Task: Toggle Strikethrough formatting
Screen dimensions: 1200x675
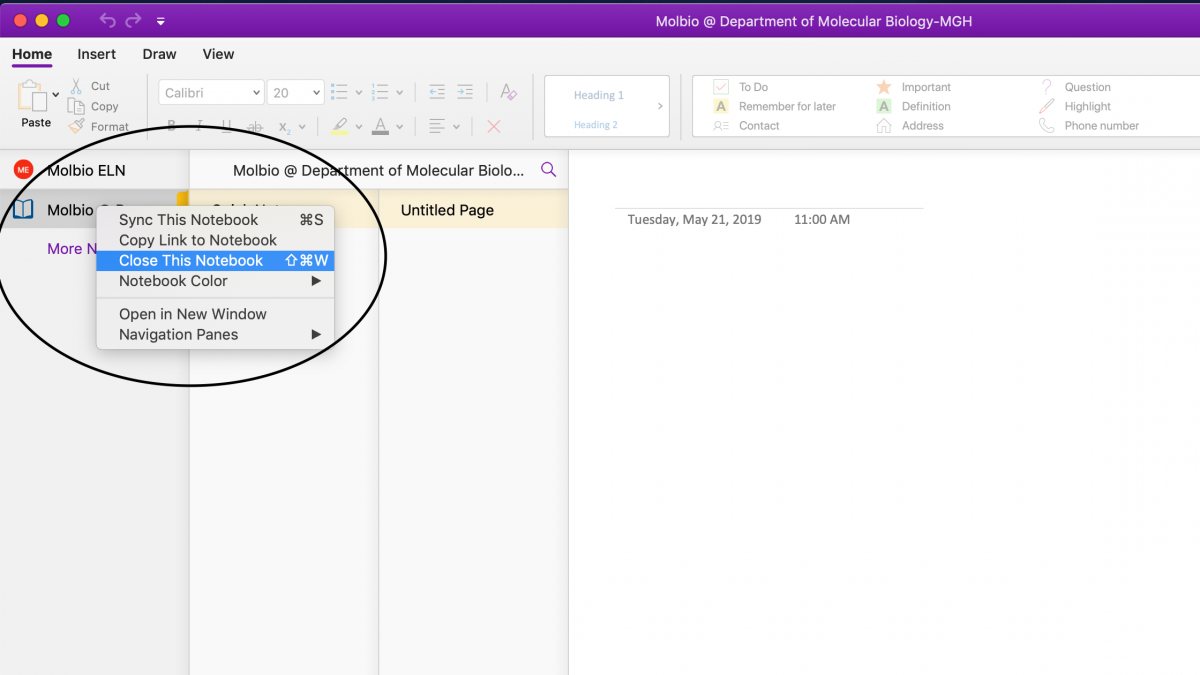Action: [255, 127]
